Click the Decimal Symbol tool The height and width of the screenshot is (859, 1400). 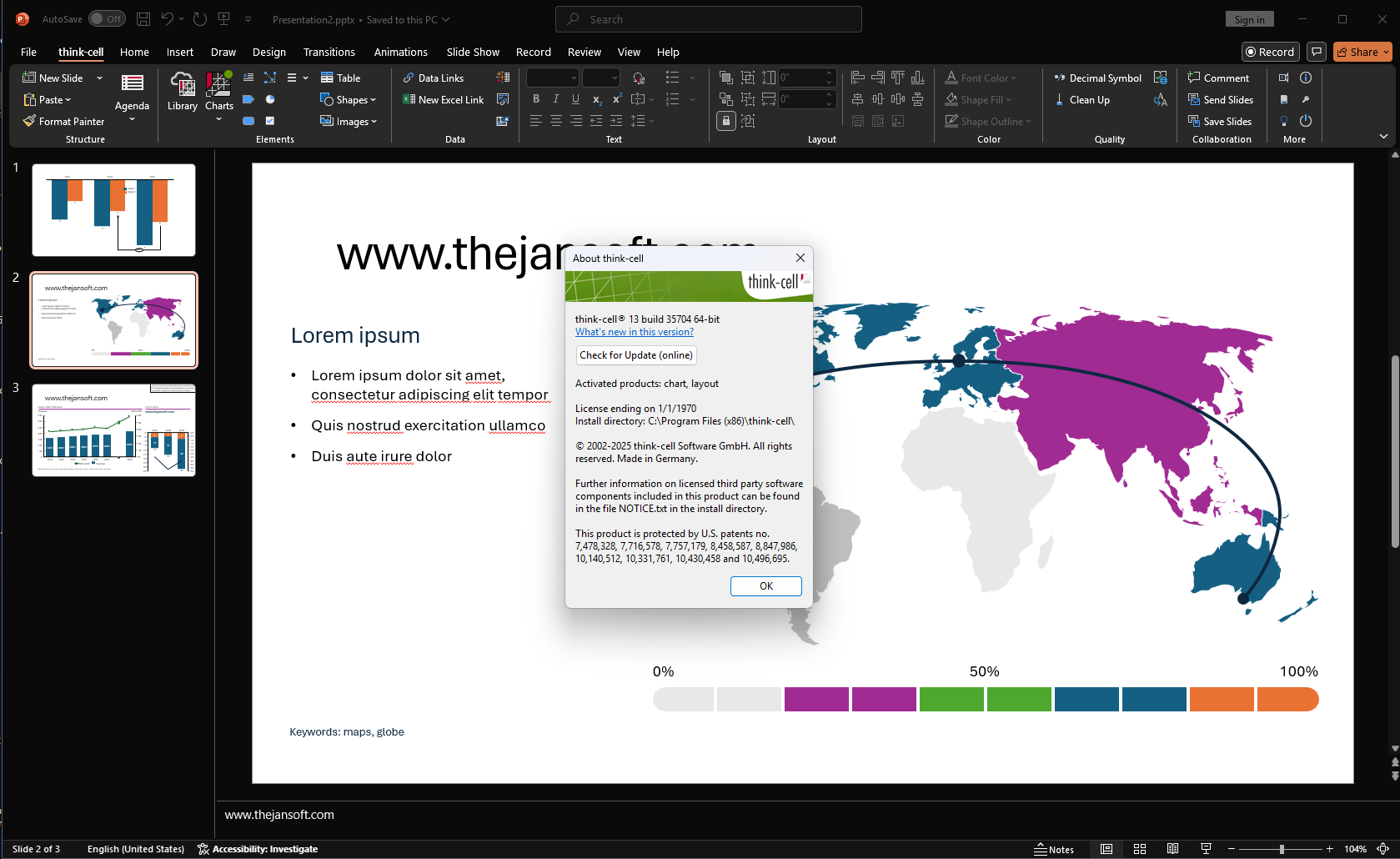[x=1097, y=78]
